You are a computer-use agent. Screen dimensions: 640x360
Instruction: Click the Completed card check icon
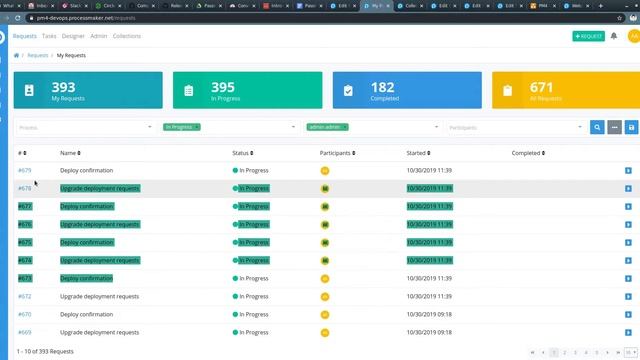pyautogui.click(x=348, y=90)
